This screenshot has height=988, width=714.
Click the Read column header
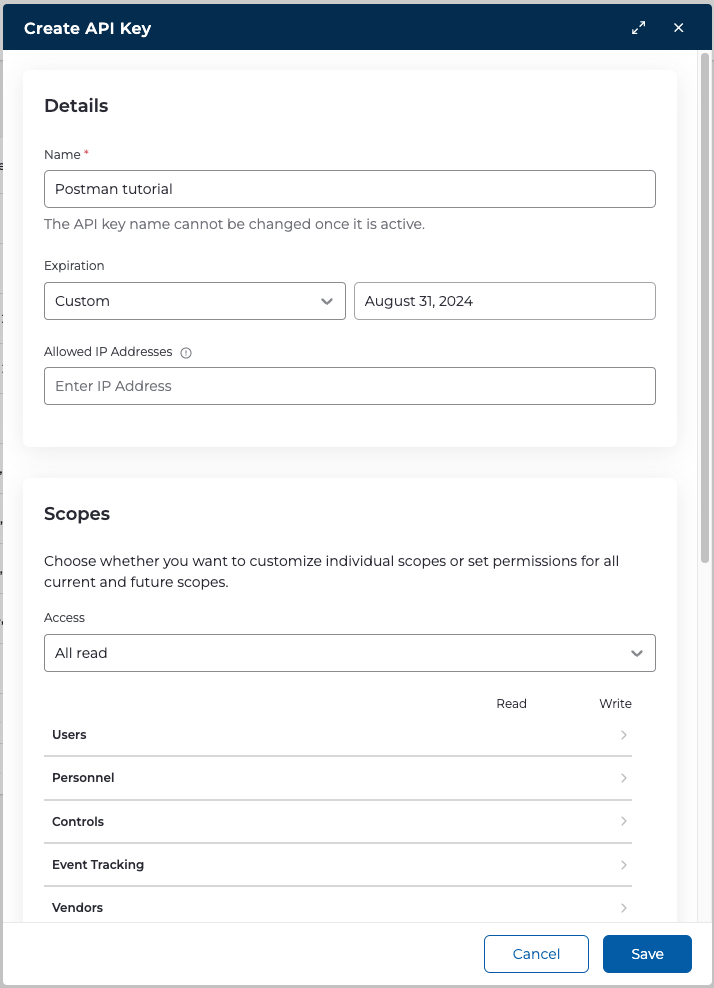click(511, 703)
